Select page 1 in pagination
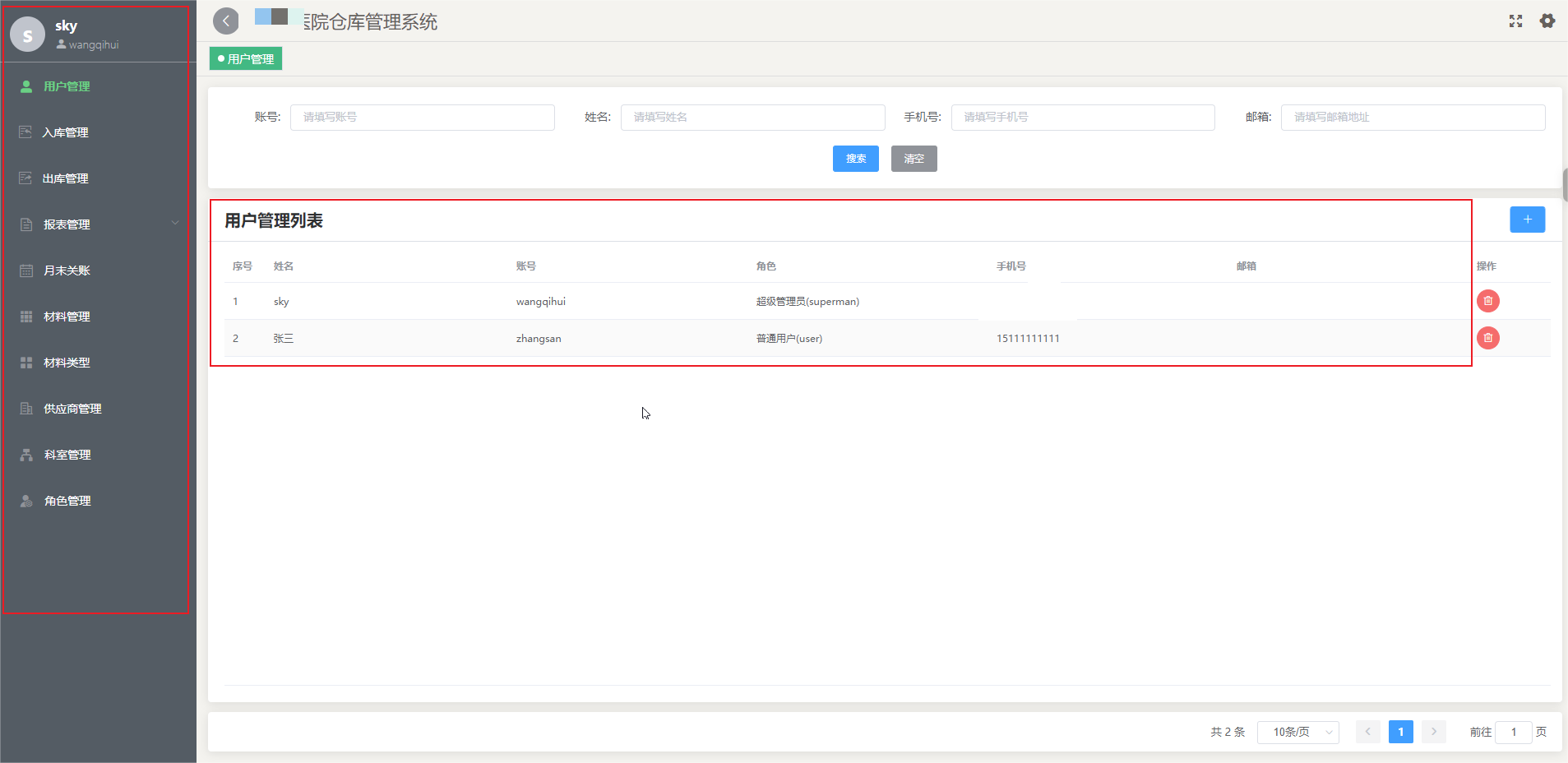1568x763 pixels. click(x=1401, y=732)
